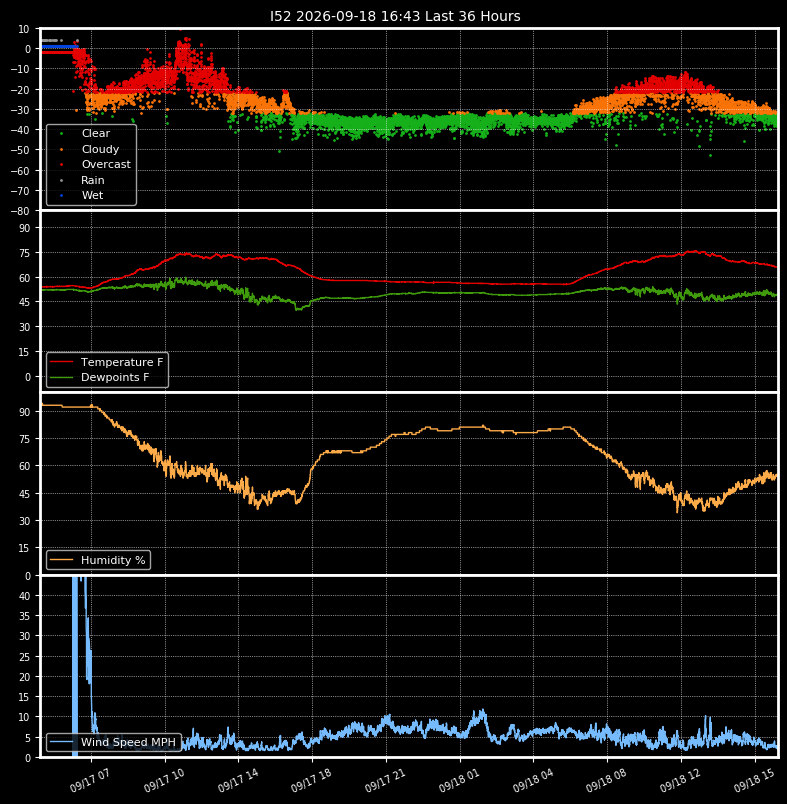Click the '09/18 08' x-axis tick label
Screen dimensions: 787x804
click(606, 781)
